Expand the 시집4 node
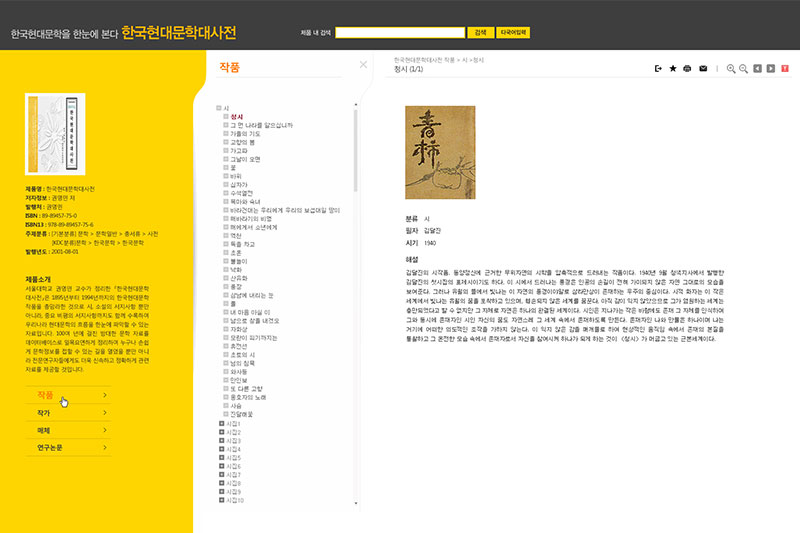Image resolution: width=800 pixels, height=533 pixels. [x=221, y=449]
